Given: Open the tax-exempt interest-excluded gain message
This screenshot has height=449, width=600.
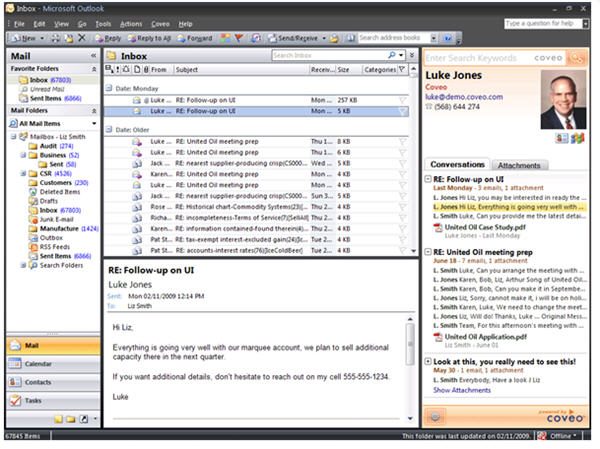Looking at the screenshot, I should point(256,240).
